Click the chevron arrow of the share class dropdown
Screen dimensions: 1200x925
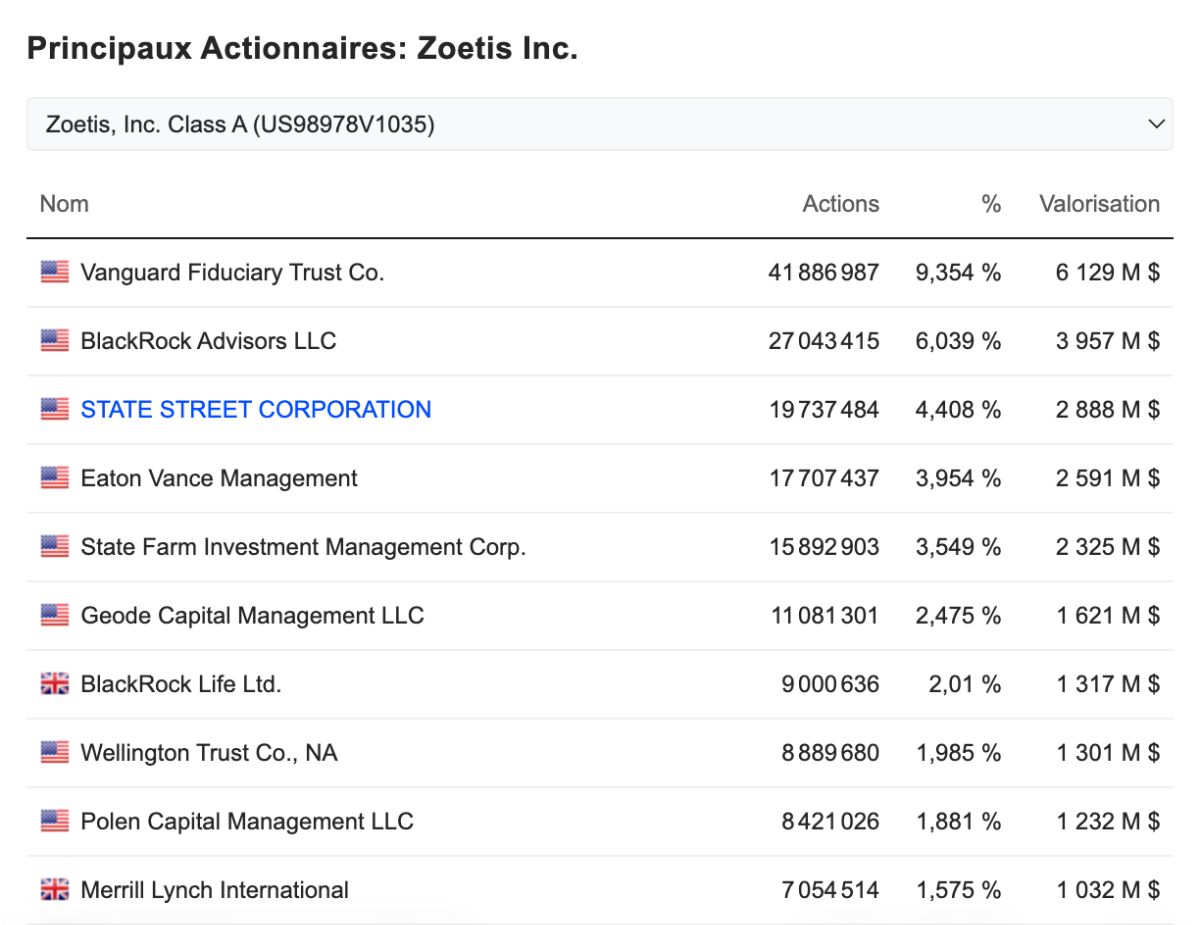[1156, 125]
